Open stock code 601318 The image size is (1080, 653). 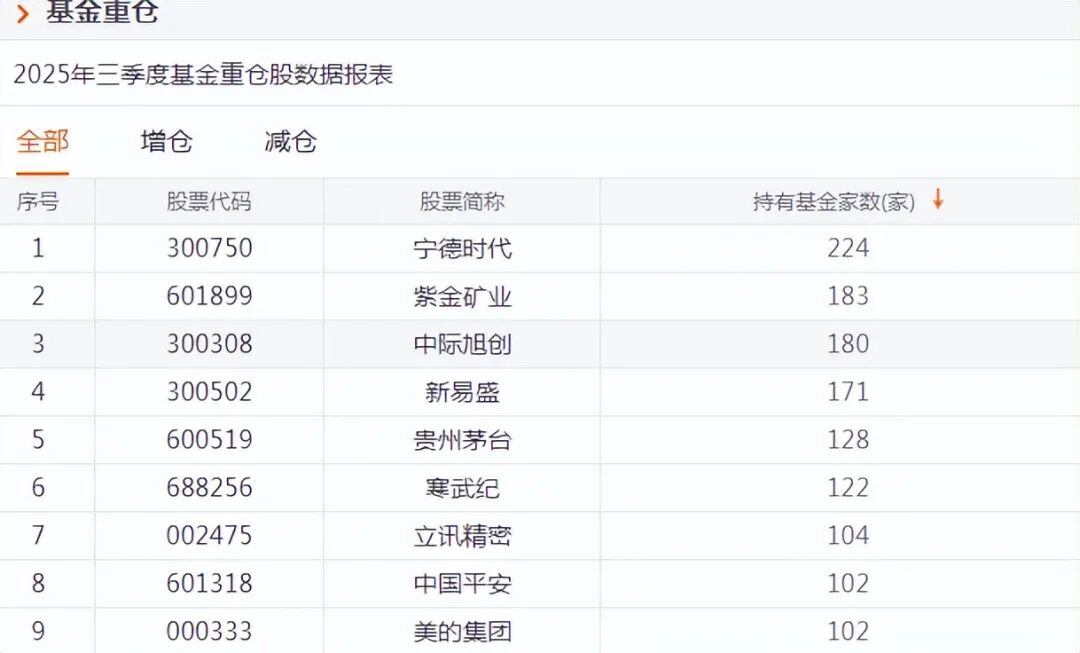coord(209,583)
